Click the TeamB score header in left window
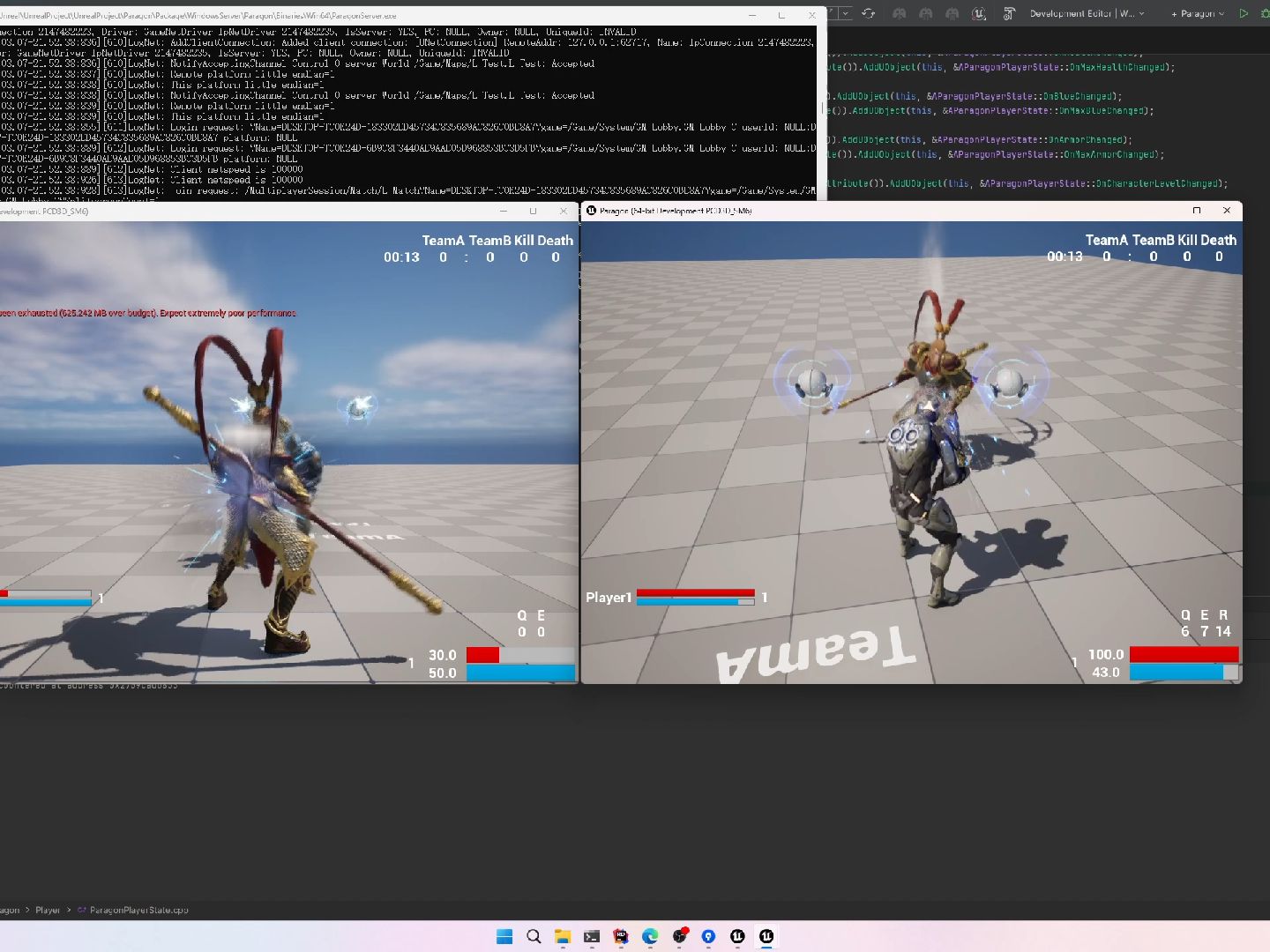Viewport: 1270px width, 952px height. coord(489,241)
